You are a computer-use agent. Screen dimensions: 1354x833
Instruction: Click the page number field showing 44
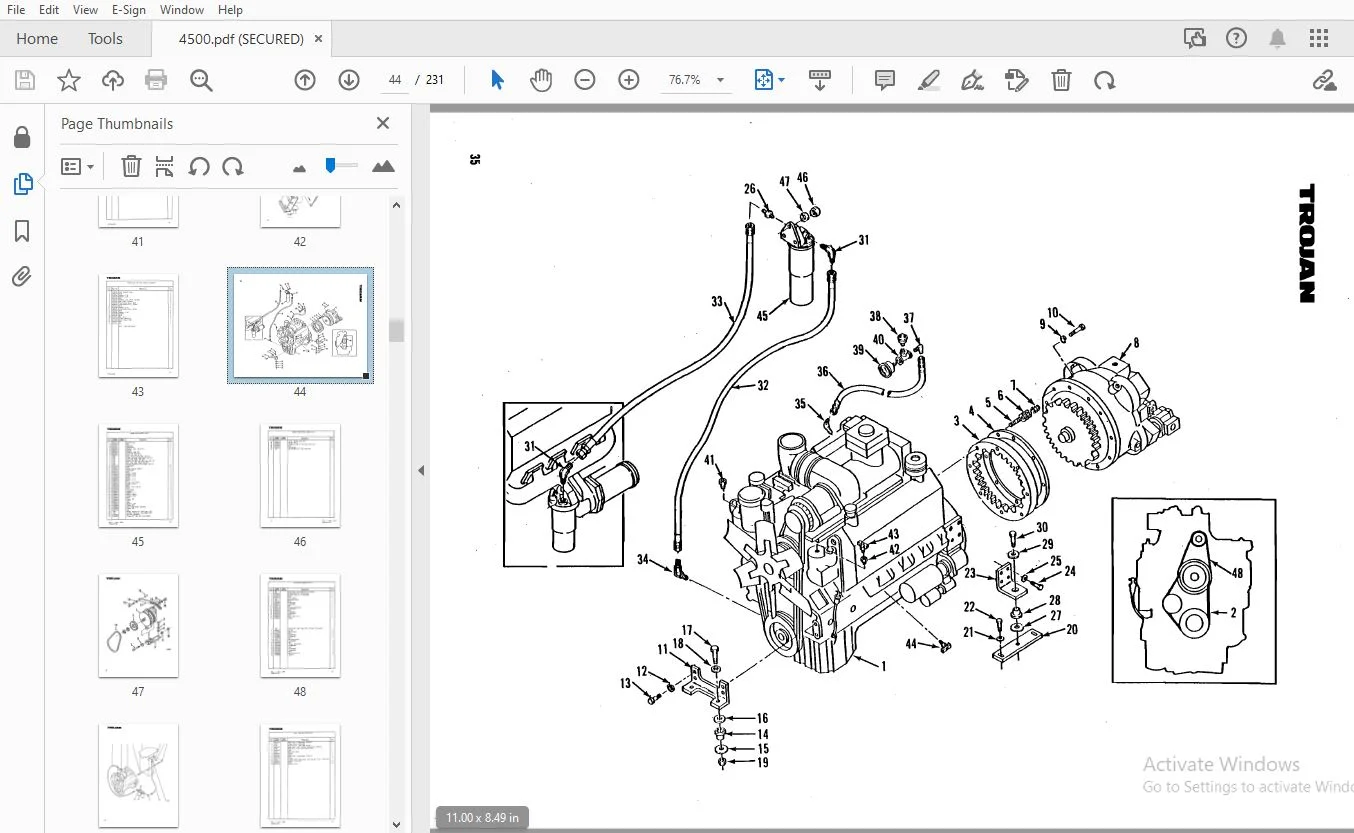tap(395, 80)
